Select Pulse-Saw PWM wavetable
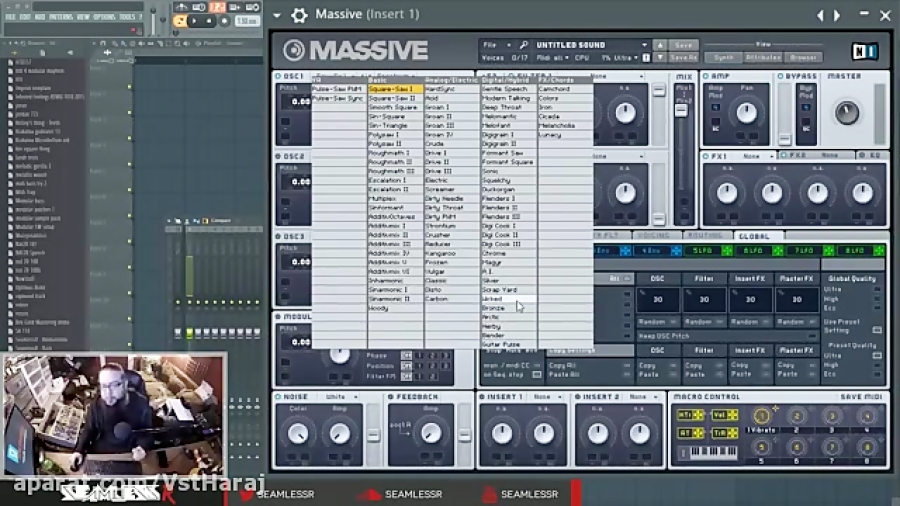The width and height of the screenshot is (900, 506). (339, 89)
